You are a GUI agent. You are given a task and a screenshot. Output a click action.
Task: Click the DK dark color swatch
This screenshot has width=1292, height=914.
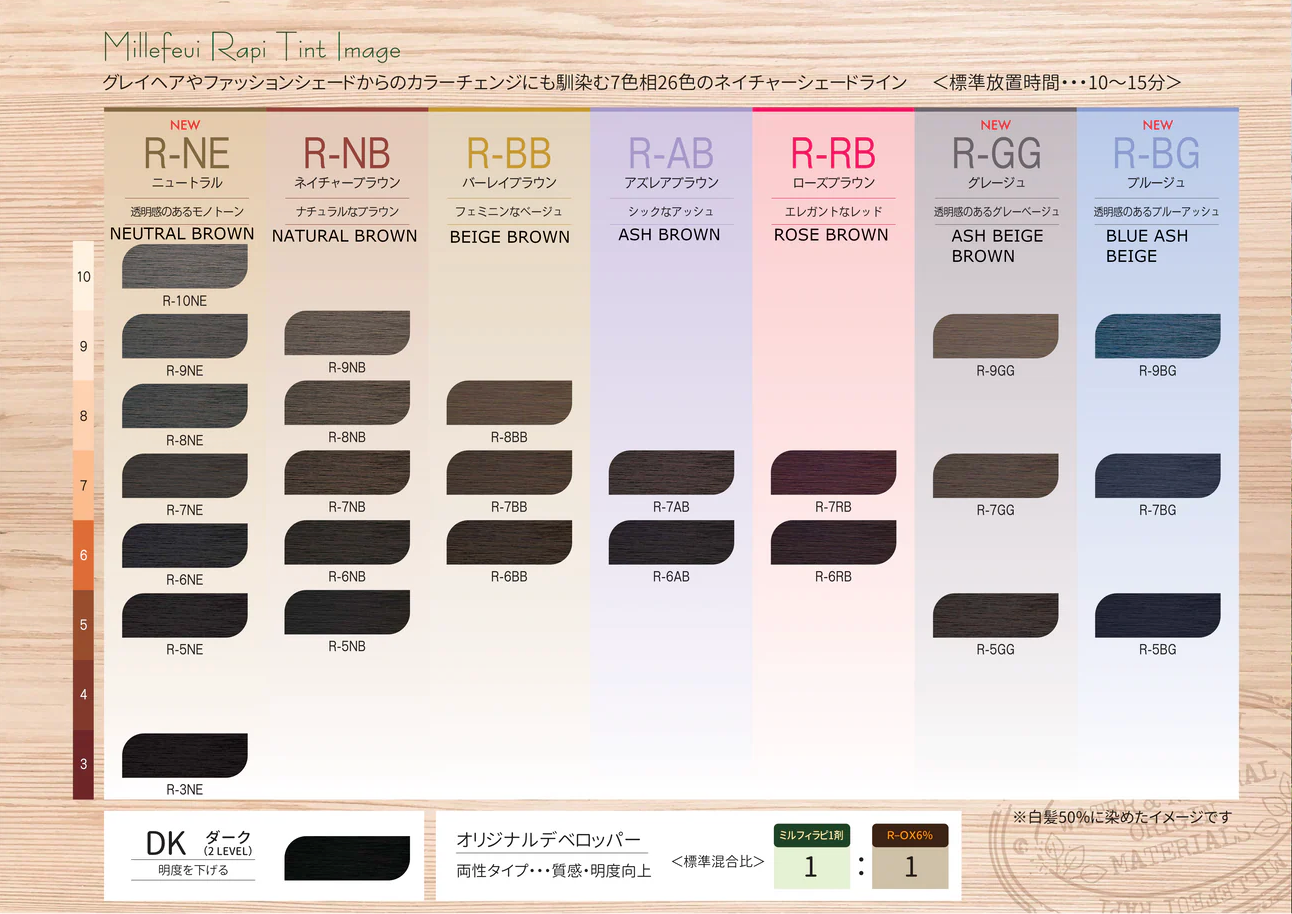tap(347, 858)
